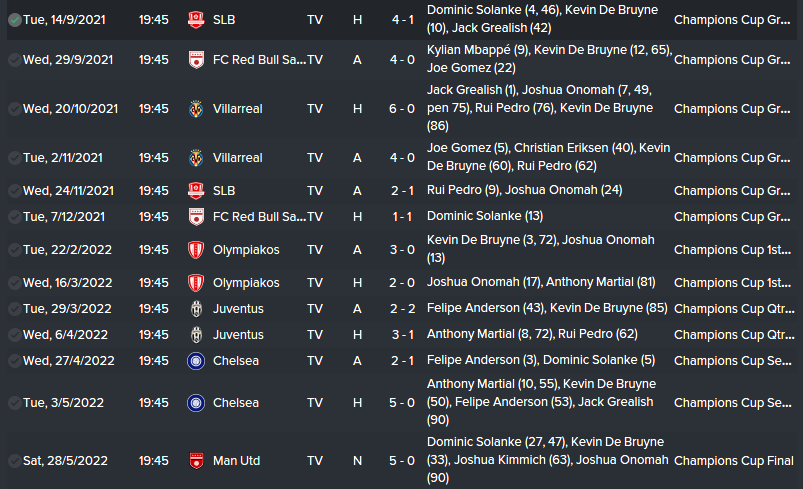Image resolution: width=803 pixels, height=489 pixels.
Task: Click Chelsea badge on the 27/4/2022 fixture
Action: (x=196, y=361)
